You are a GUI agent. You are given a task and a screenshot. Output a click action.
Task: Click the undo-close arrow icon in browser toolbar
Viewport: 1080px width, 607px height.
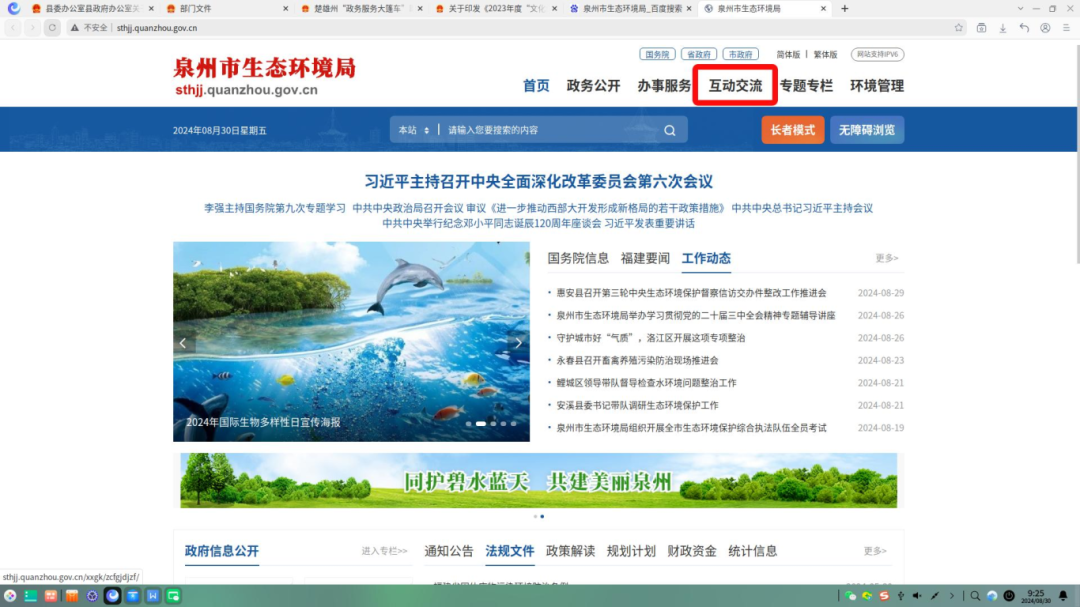tap(1024, 28)
